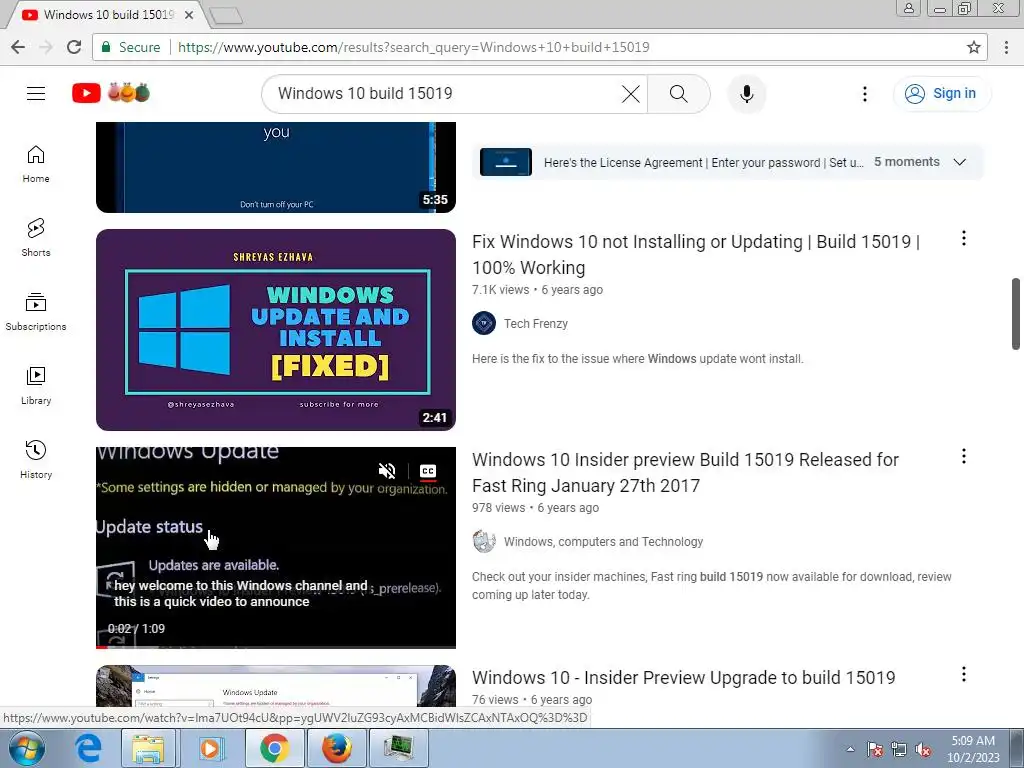1024x768 pixels.
Task: Click the Secure site info label
Action: tap(131, 47)
